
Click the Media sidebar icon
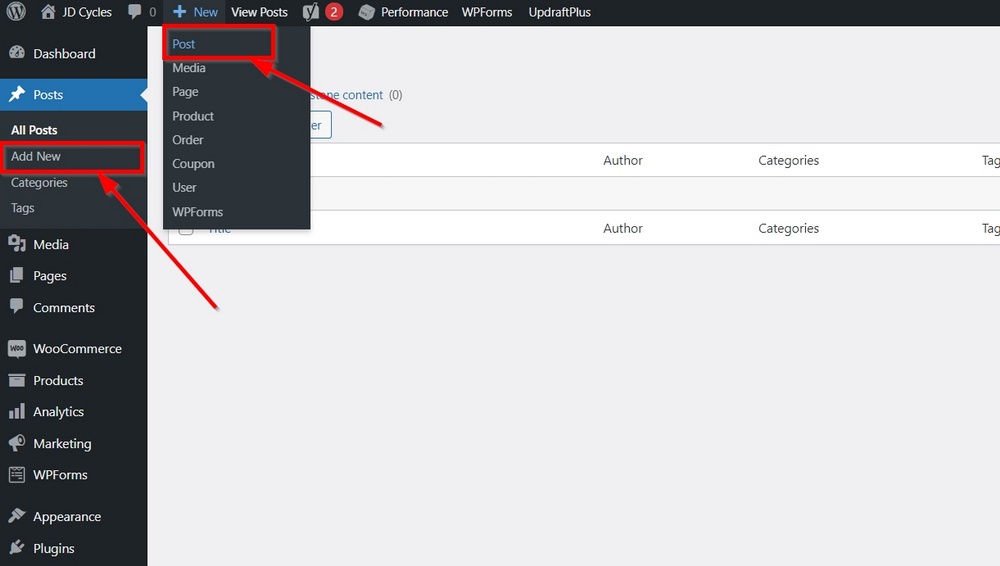(17, 244)
